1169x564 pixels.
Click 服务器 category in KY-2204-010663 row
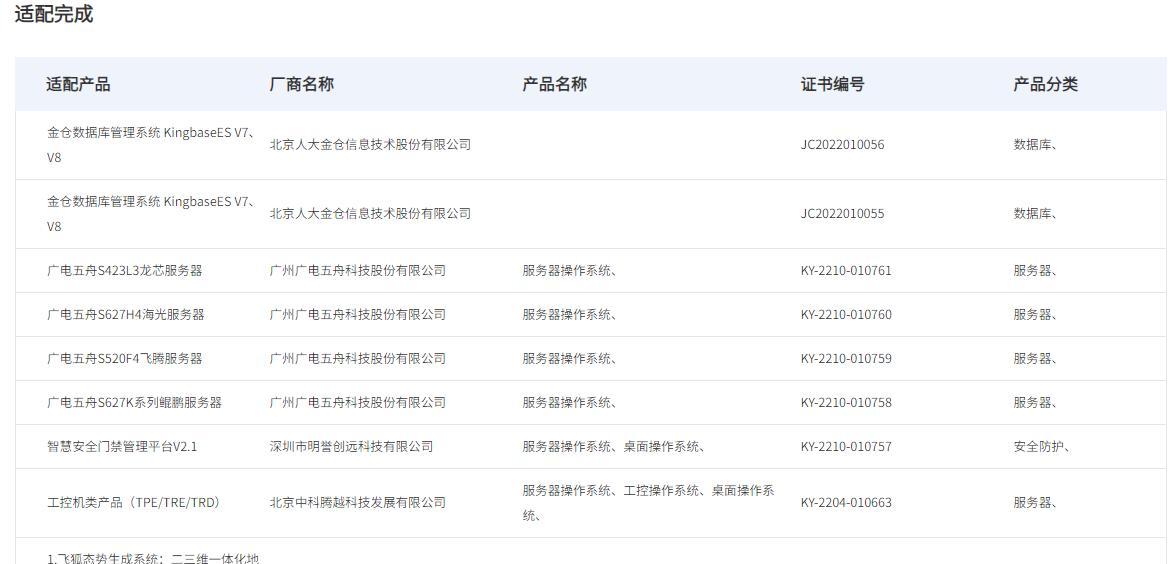(1035, 503)
